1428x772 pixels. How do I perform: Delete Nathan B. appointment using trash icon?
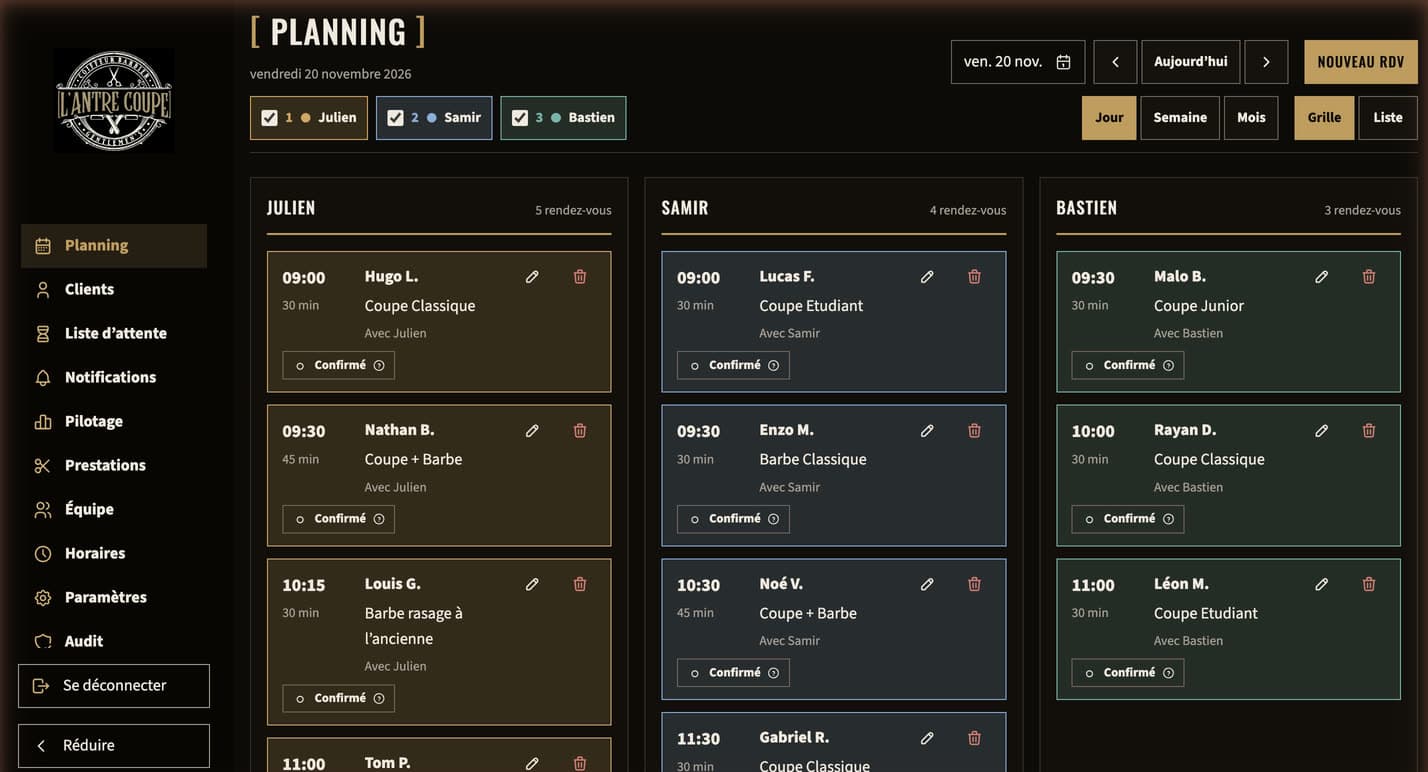pos(580,431)
